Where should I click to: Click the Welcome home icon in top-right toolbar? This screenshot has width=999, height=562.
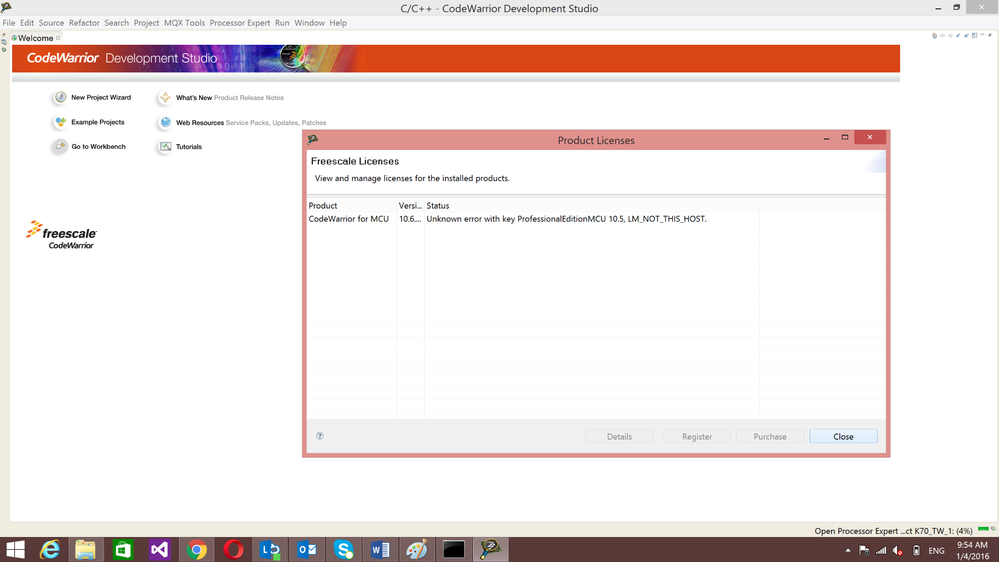click(935, 36)
